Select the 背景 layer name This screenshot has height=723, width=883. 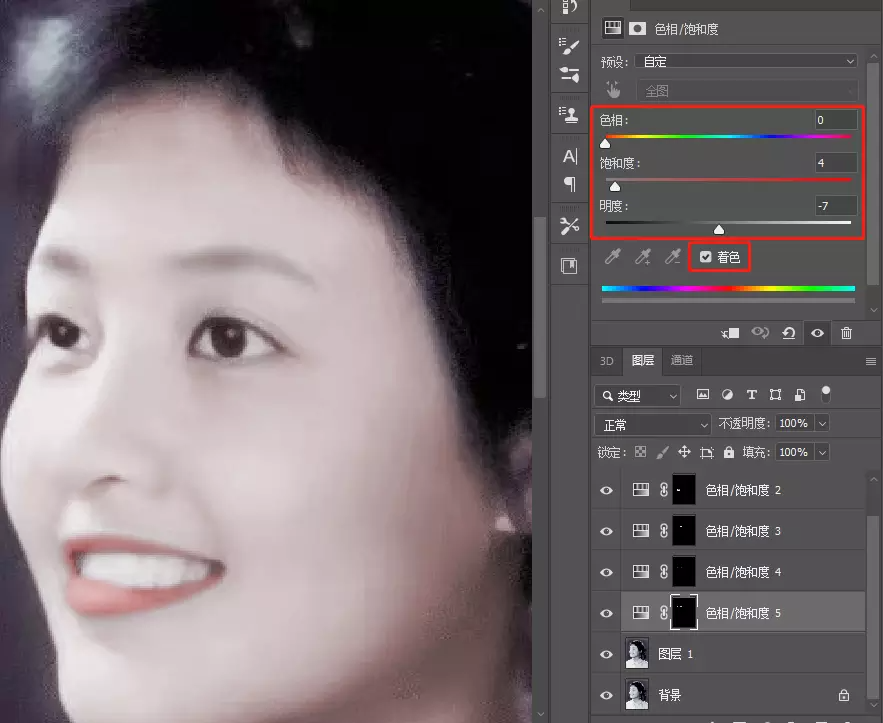click(x=670, y=695)
